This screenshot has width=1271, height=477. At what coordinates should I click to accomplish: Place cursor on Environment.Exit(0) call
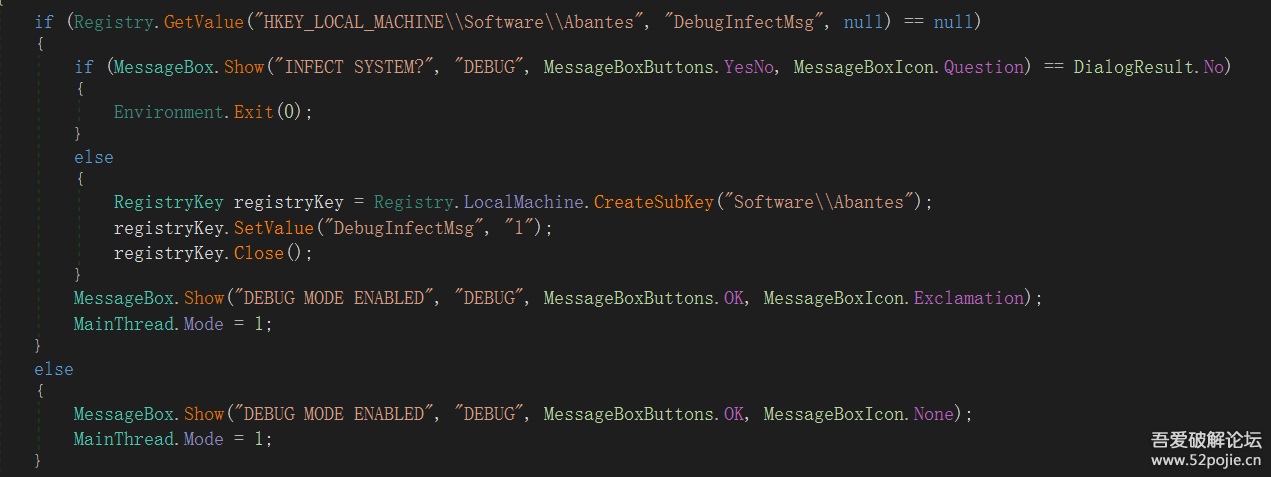pos(212,112)
